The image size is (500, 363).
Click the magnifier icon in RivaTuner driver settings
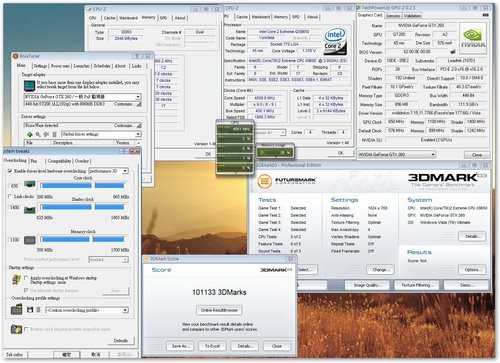[38, 134]
